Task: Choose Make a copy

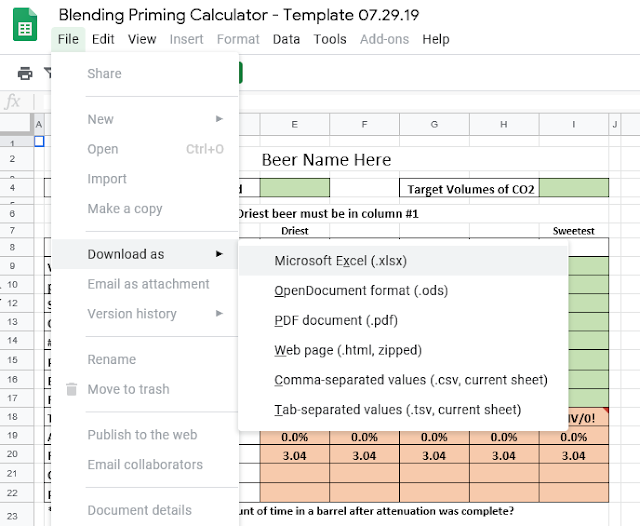Action: point(145,209)
